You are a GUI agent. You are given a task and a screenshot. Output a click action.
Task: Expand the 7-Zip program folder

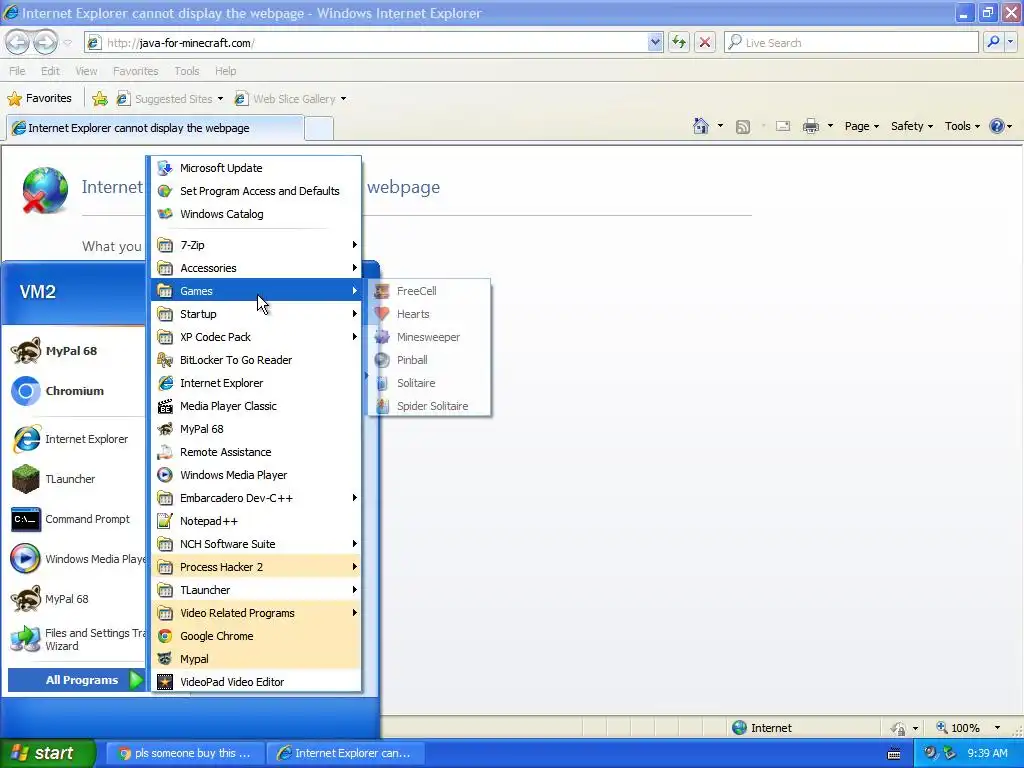(x=256, y=245)
